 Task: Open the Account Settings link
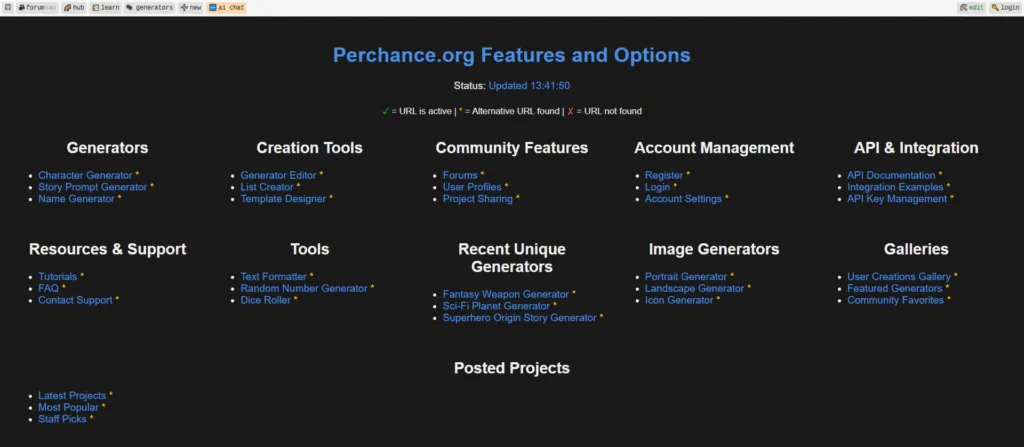[683, 199]
